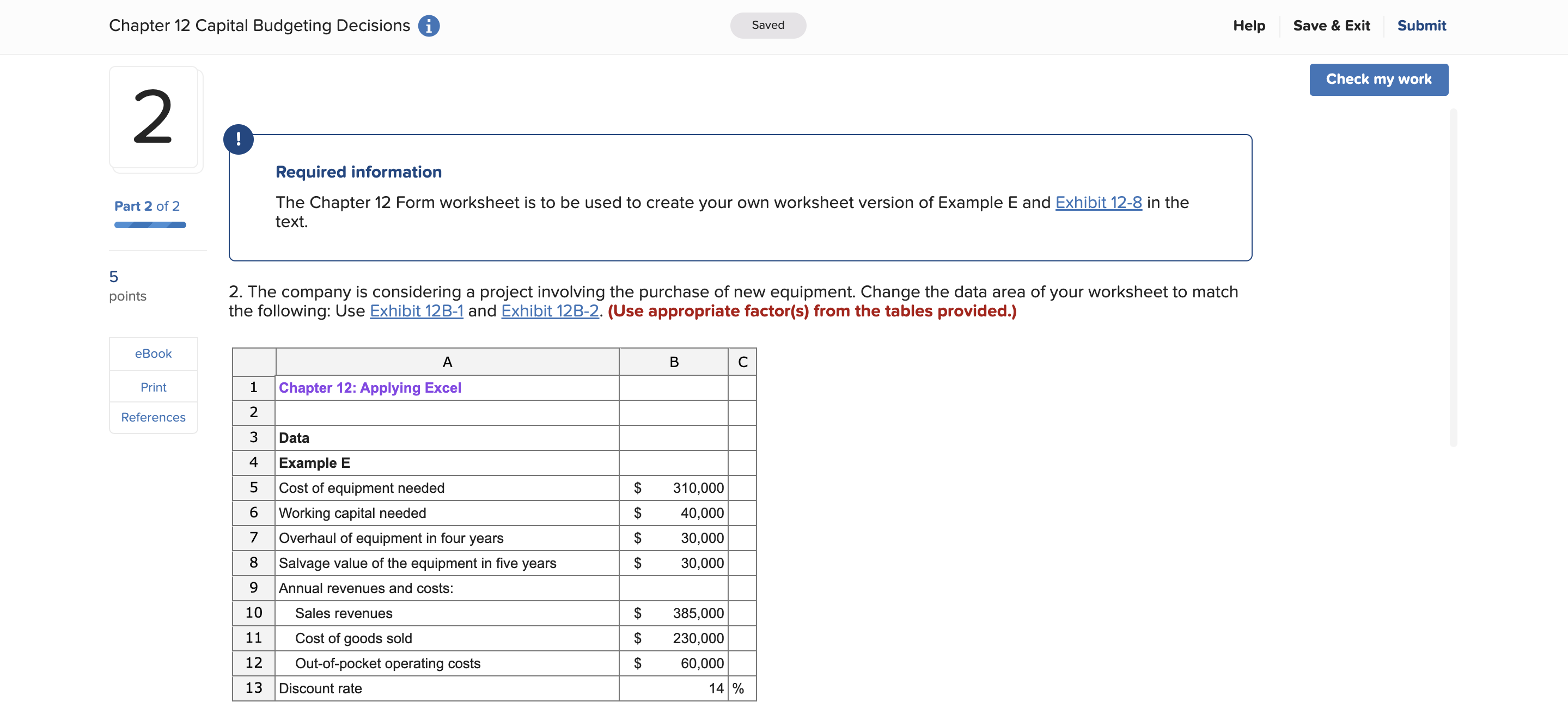Click the 'Data' heading cell
This screenshot has height=714, width=1568.
(447, 438)
